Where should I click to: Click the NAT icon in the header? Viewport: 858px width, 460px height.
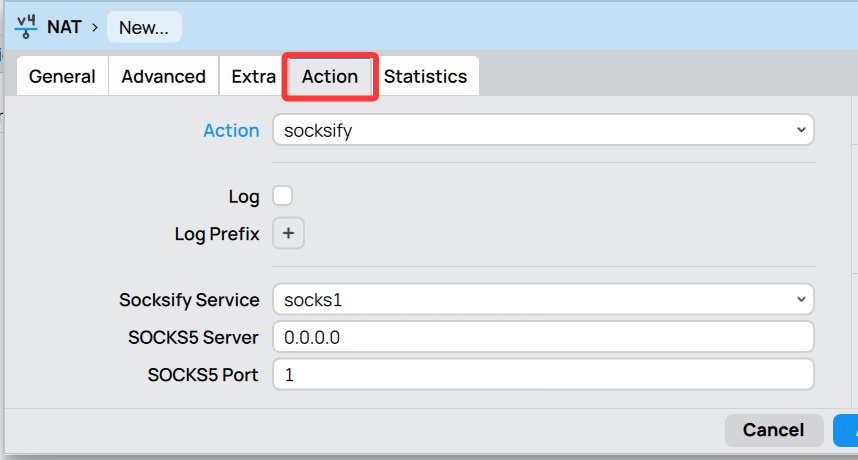[x=27, y=26]
